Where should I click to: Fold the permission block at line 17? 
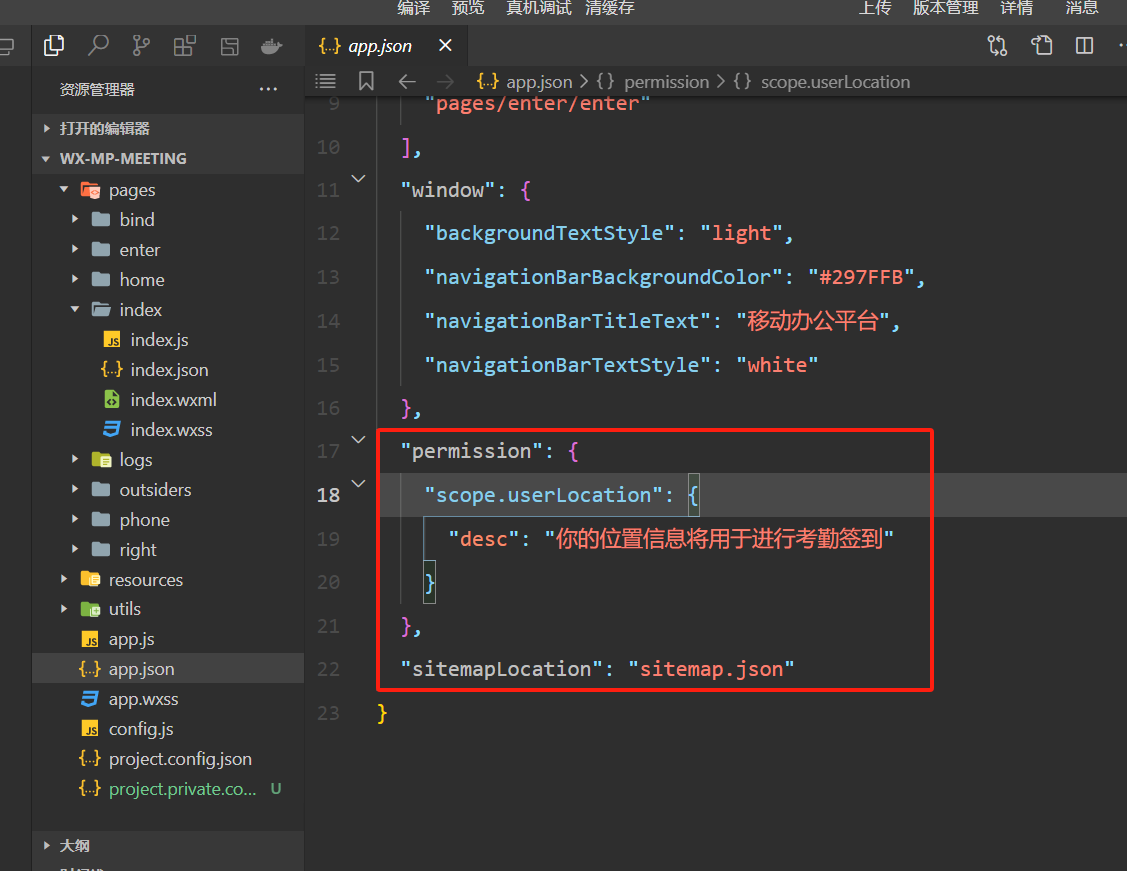(x=358, y=438)
